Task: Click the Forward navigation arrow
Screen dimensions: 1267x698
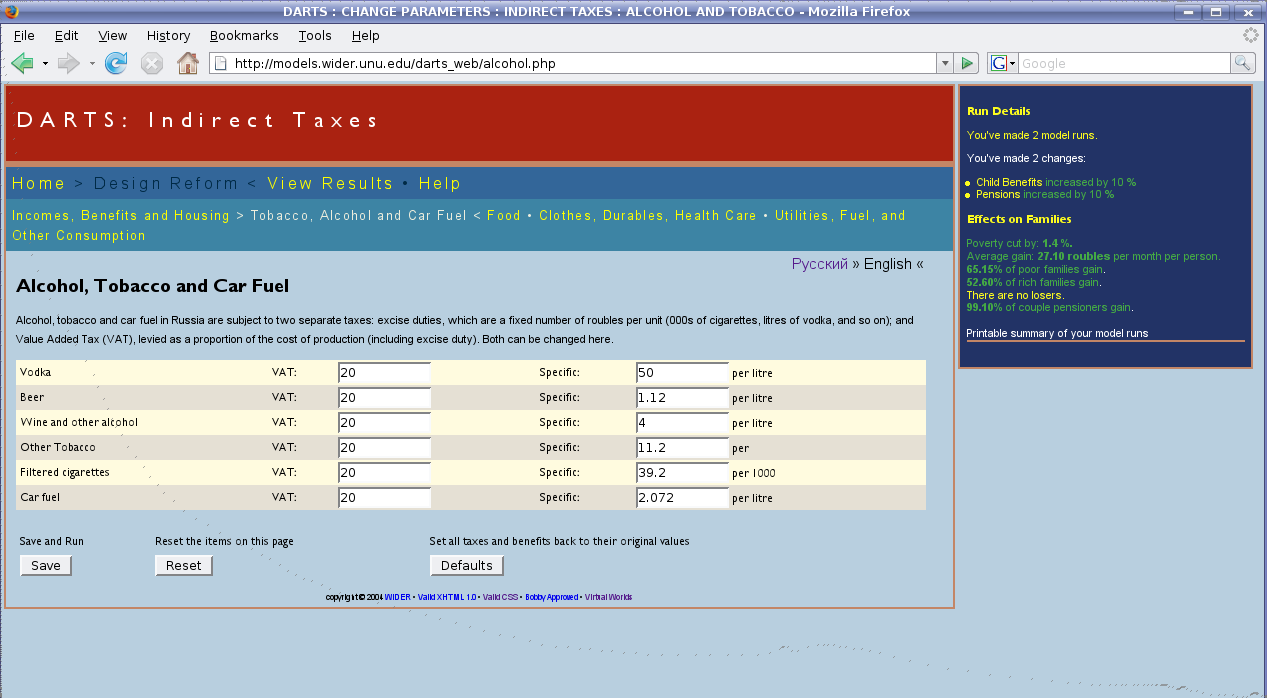Action: point(68,63)
